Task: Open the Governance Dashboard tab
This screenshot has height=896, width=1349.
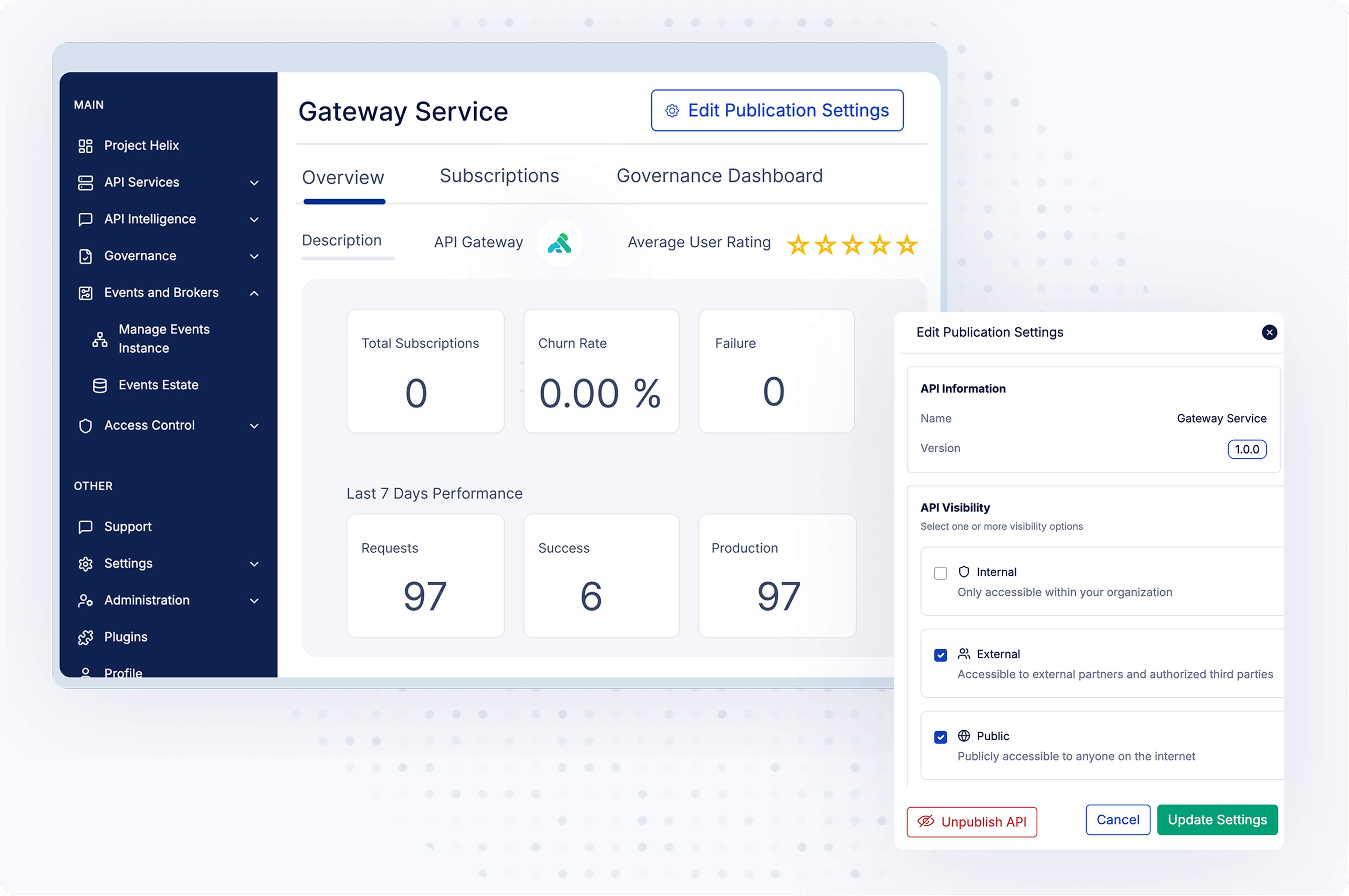Action: point(719,176)
